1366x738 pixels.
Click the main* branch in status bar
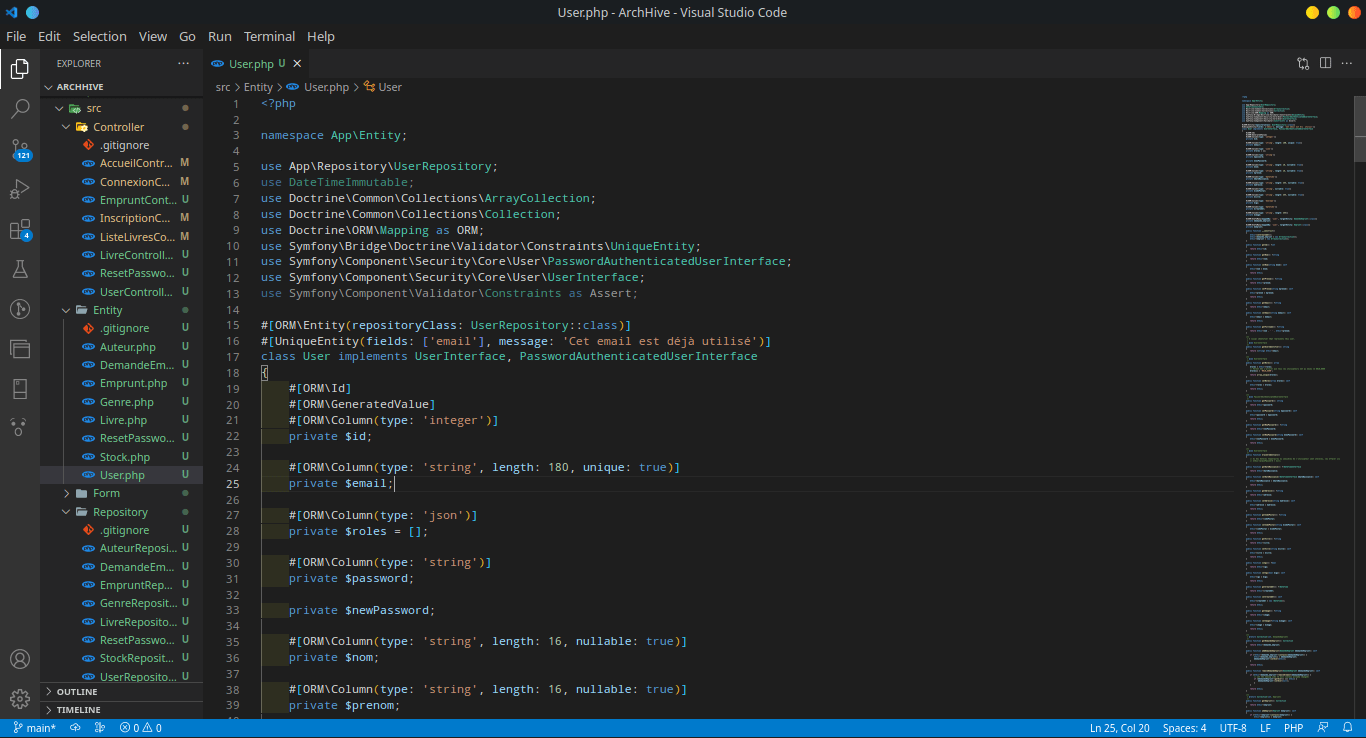pyautogui.click(x=35, y=728)
